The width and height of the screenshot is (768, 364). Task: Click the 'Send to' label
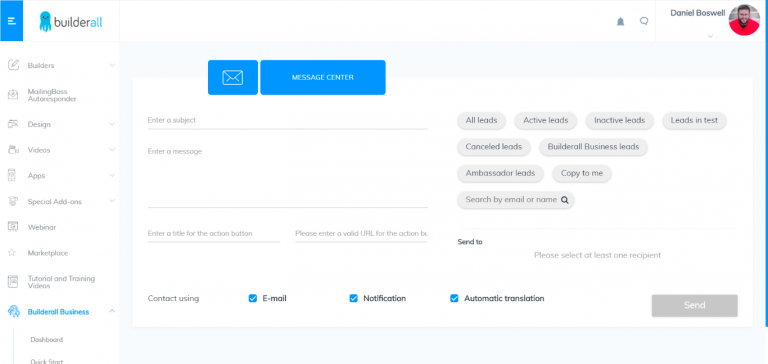click(470, 242)
